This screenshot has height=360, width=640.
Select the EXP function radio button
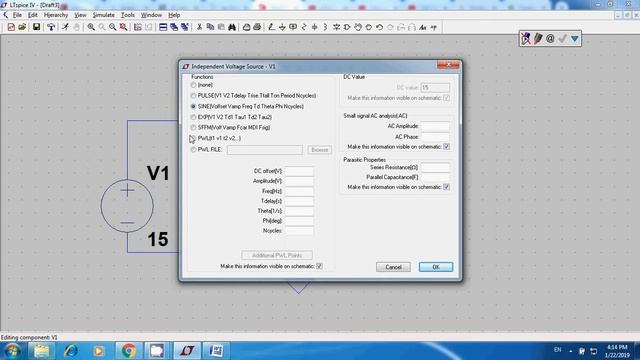(193, 117)
